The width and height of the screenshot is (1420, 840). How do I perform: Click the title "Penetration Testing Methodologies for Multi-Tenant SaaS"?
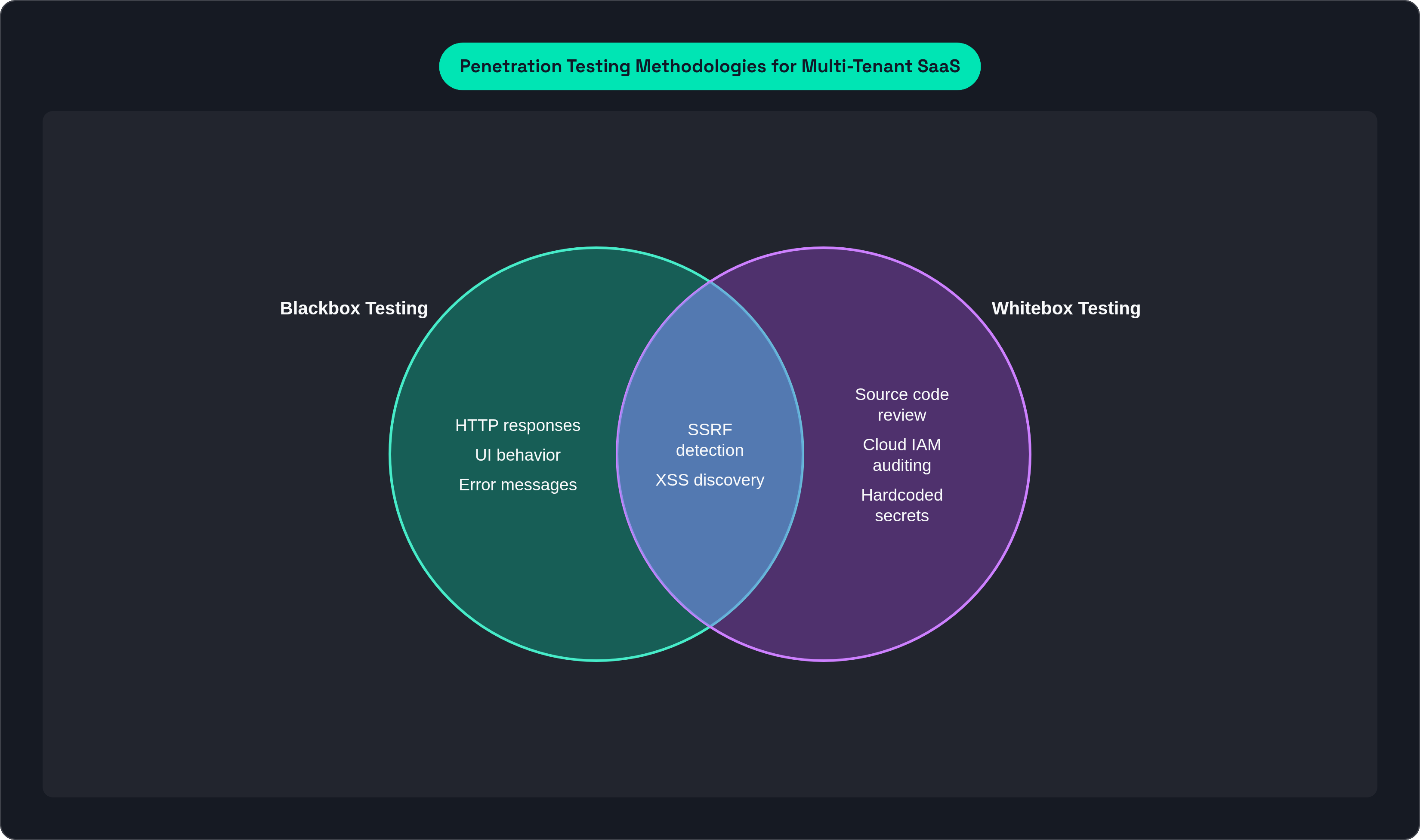pos(710,66)
